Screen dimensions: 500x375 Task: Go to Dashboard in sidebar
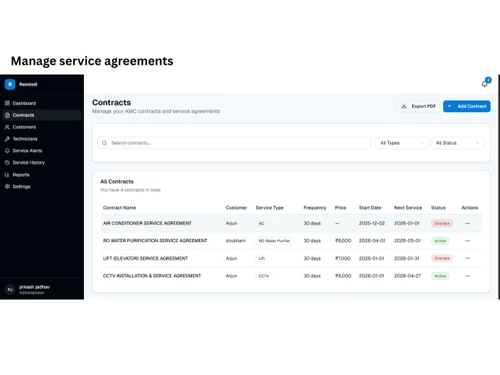(x=42, y=103)
